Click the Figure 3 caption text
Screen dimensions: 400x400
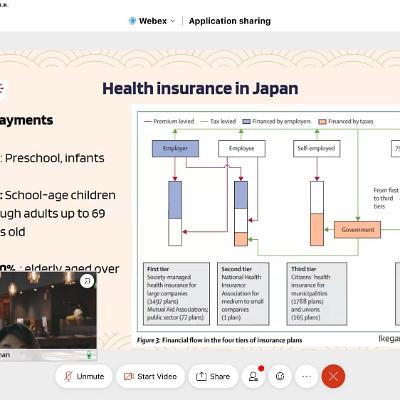coord(219,340)
